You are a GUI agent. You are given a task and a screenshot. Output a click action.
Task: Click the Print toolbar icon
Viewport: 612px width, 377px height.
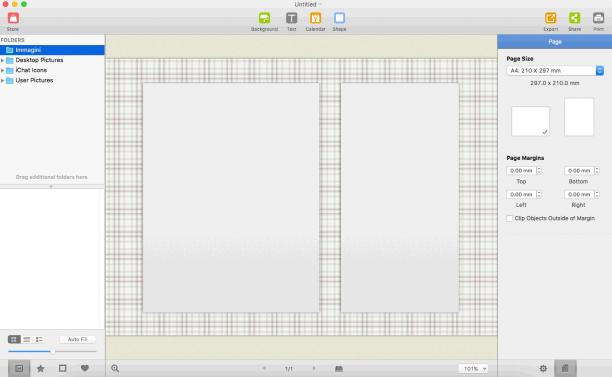point(598,18)
